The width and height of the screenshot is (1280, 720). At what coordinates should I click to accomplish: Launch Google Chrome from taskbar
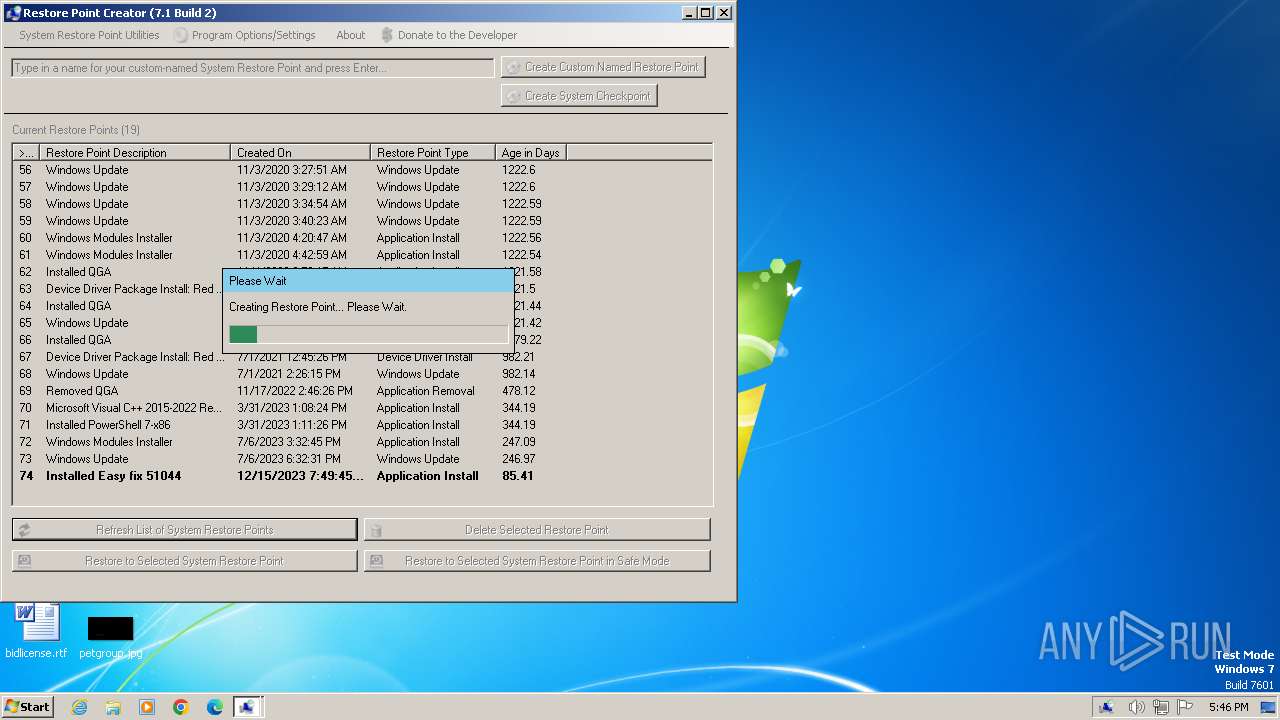click(181, 707)
